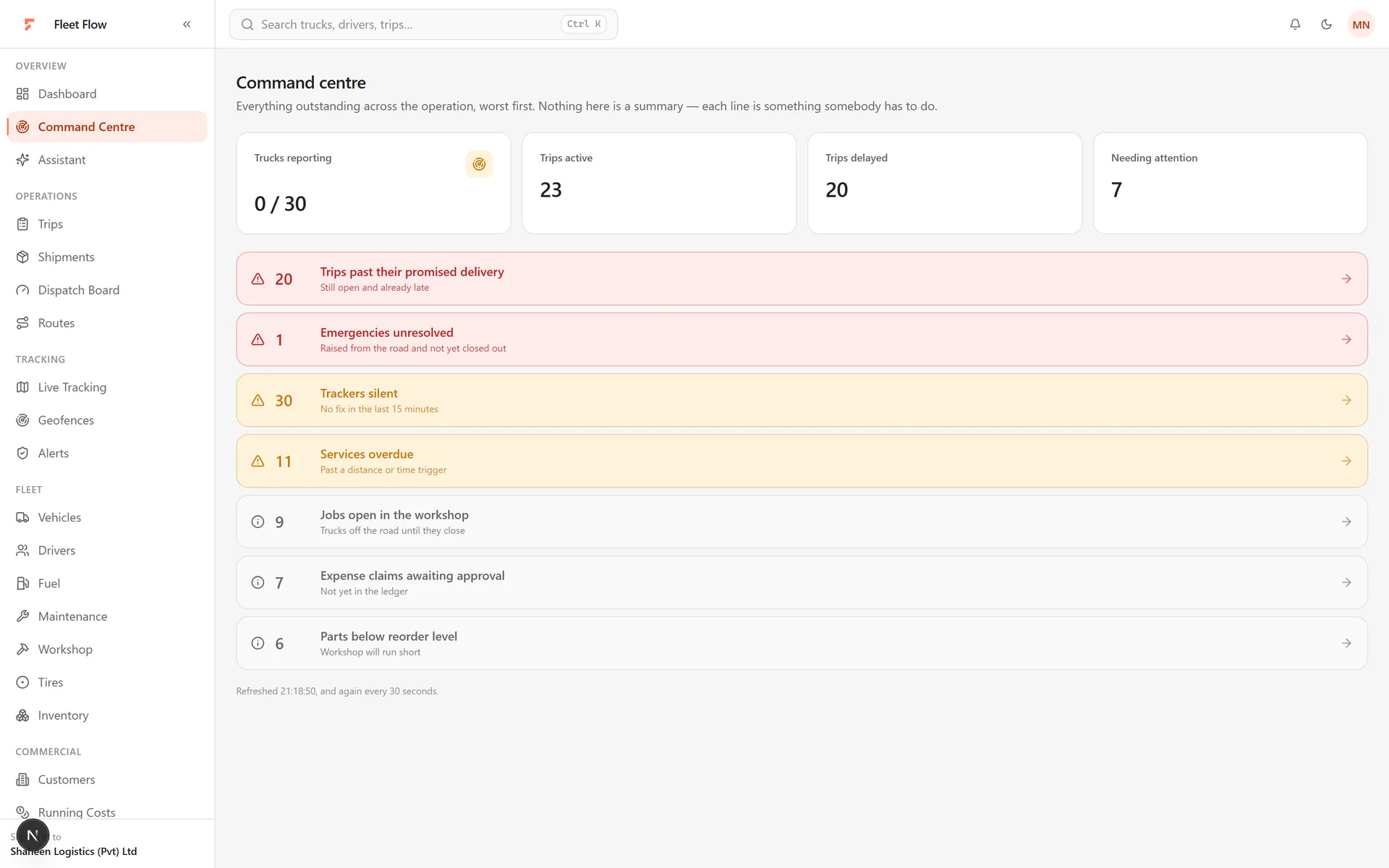This screenshot has width=1389, height=868.
Task: Open the Workshop section
Action: click(x=107, y=650)
